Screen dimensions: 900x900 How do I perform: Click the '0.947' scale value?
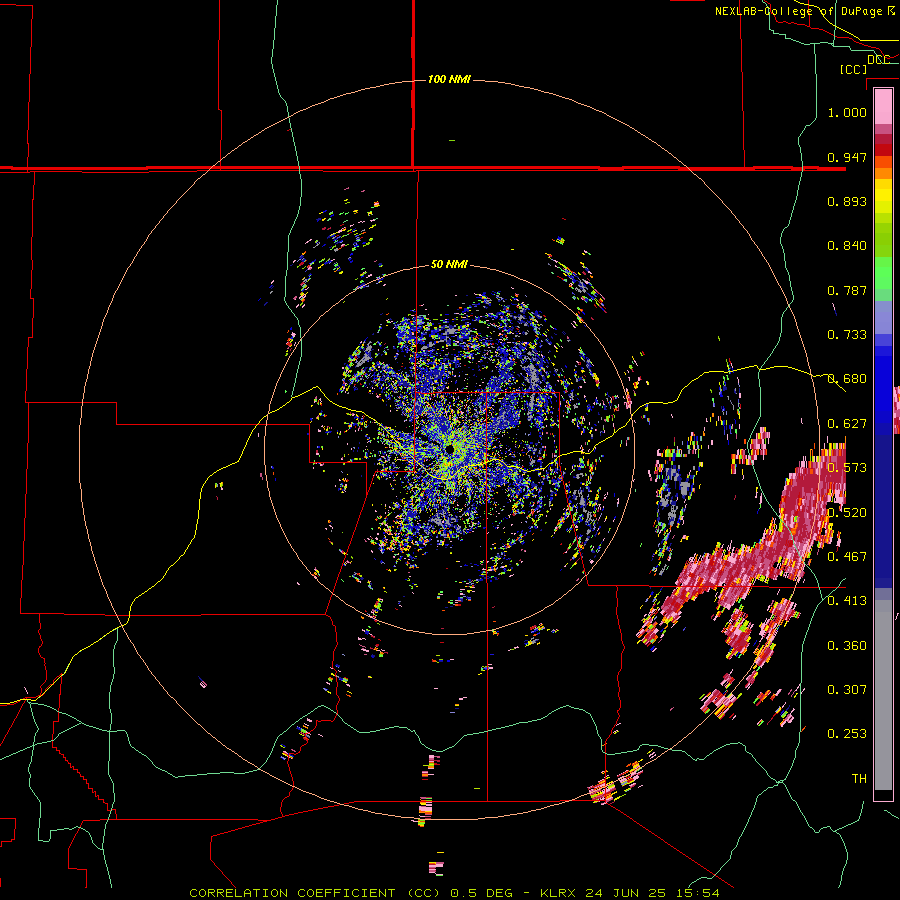847,157
